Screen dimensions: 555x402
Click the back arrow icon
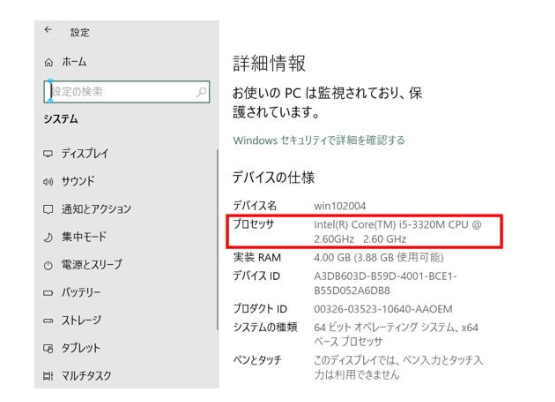[48, 30]
